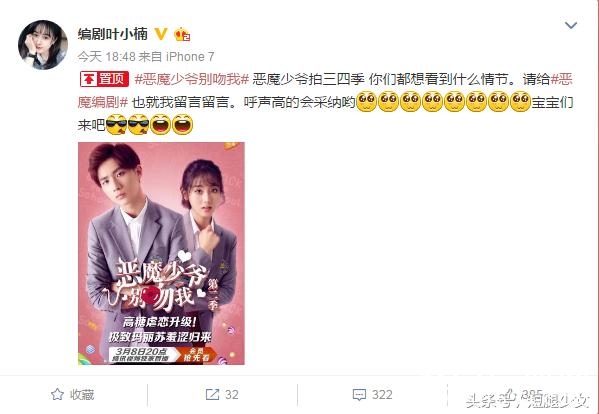This screenshot has width=599, height=414.
Task: Open hashtag #恶魔少爷别吻我#
Action: 192,79
